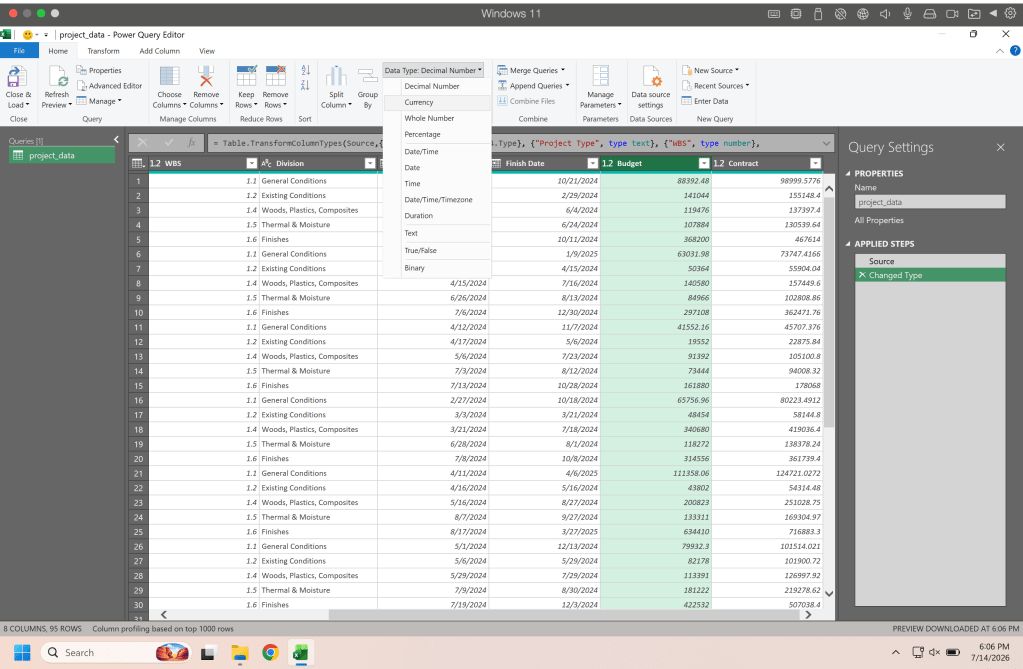The height and width of the screenshot is (669, 1023).
Task: Click the Split Column icon
Action: tap(336, 76)
